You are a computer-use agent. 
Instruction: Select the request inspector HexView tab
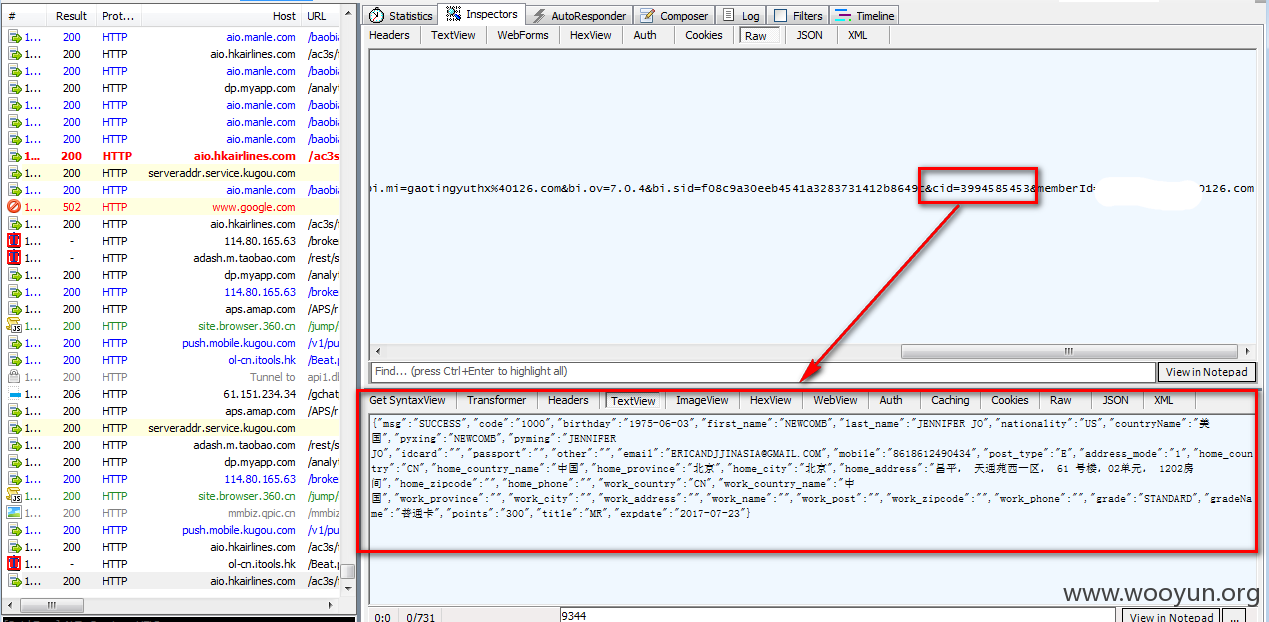coord(591,35)
